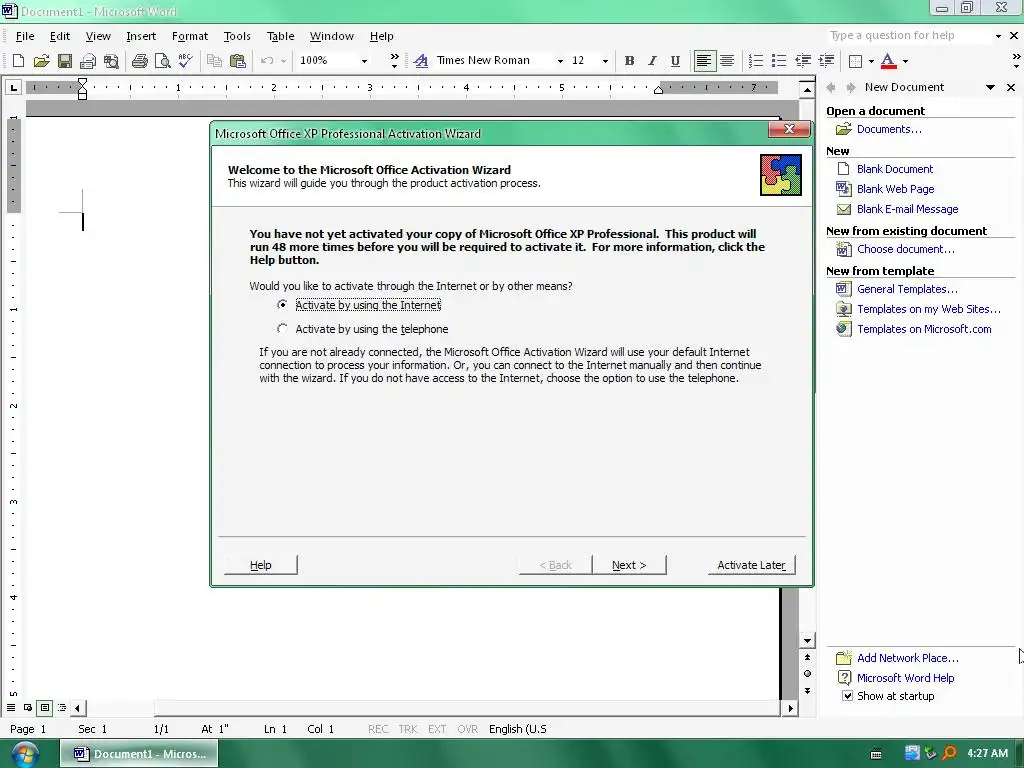Screen dimensions: 1024x768
Task: Select Activate by using the Internet
Action: click(361, 305)
